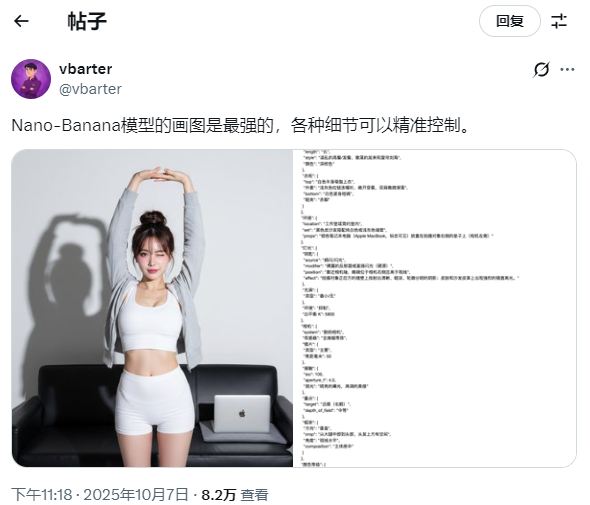Open the reply filter sliders icon
Image resolution: width=590 pixels, height=505 pixels.
pyautogui.click(x=559, y=21)
